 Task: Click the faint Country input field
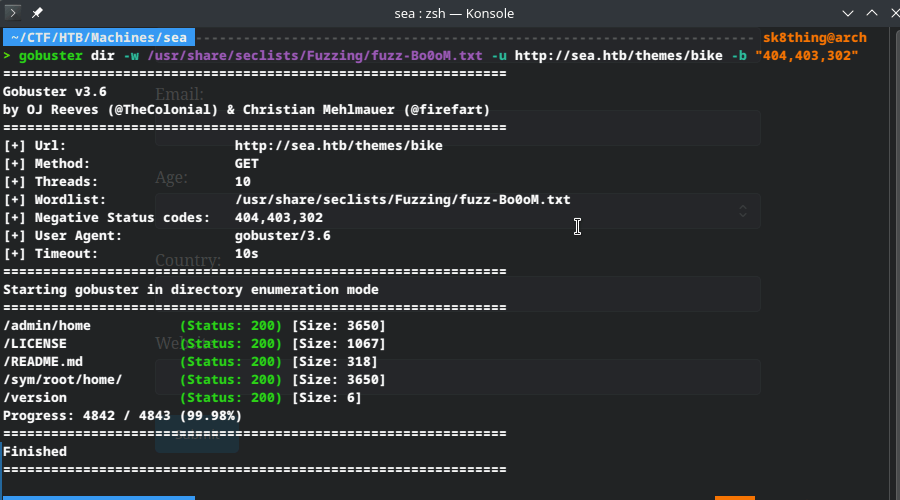pyautogui.click(x=457, y=294)
